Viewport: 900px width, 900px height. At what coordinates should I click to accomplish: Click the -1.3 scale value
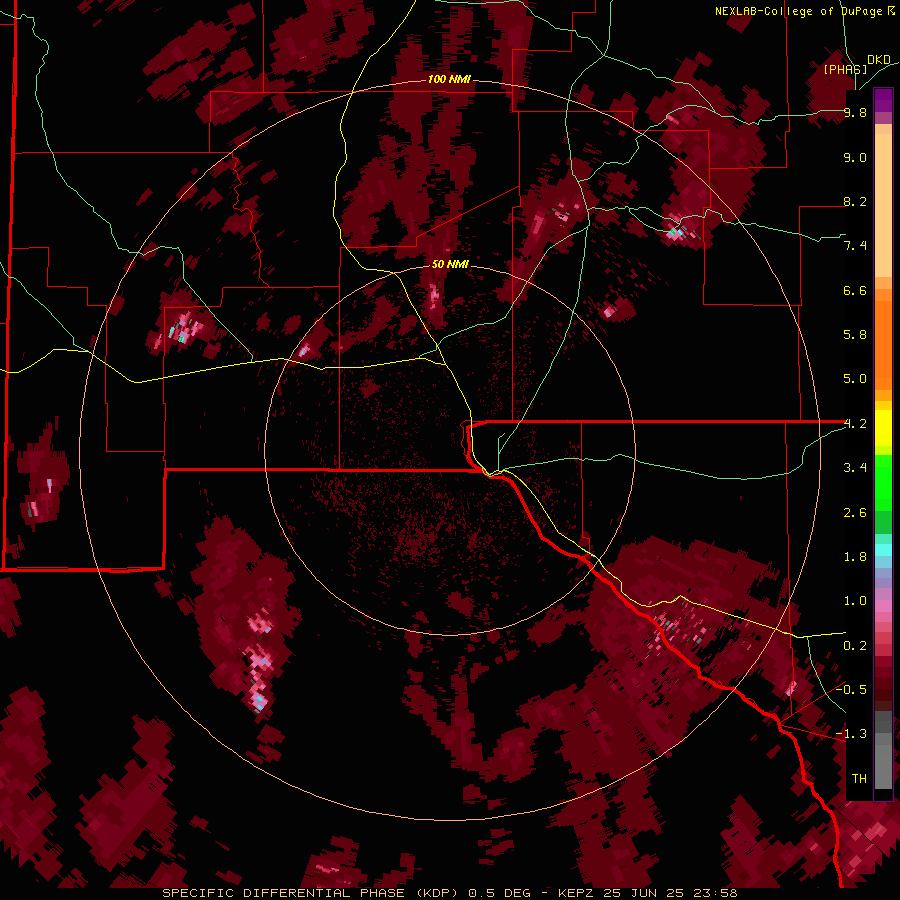point(852,734)
